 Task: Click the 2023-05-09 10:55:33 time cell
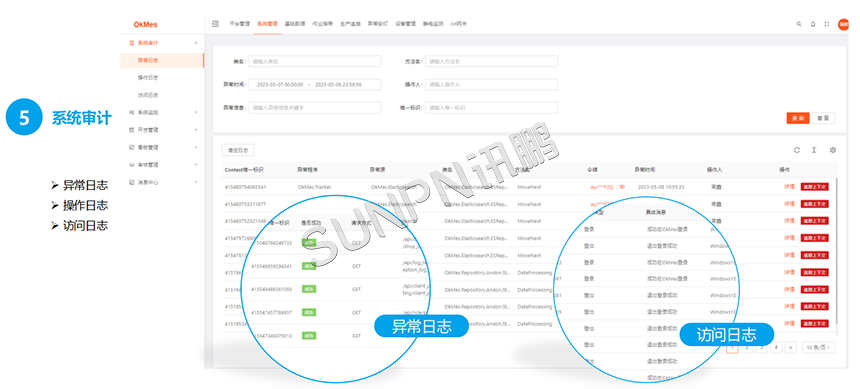click(661, 187)
